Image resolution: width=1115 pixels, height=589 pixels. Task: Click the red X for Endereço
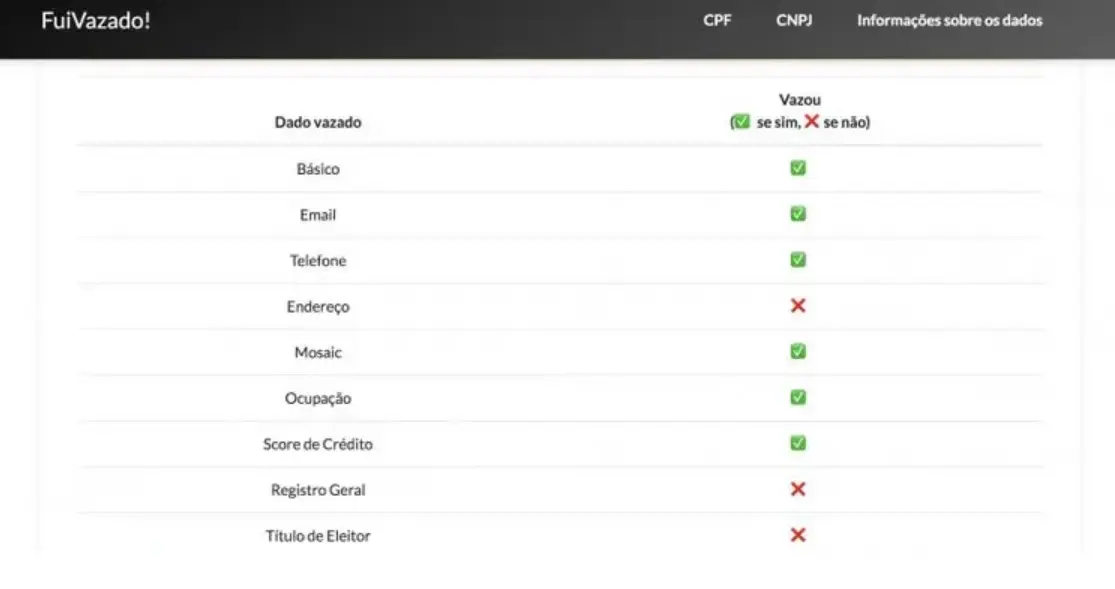[798, 306]
